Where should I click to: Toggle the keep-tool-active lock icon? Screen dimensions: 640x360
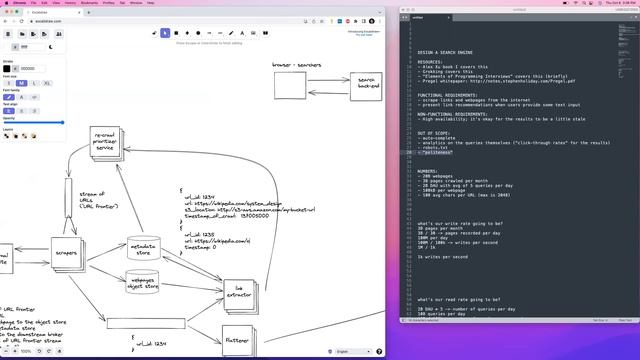[154, 33]
